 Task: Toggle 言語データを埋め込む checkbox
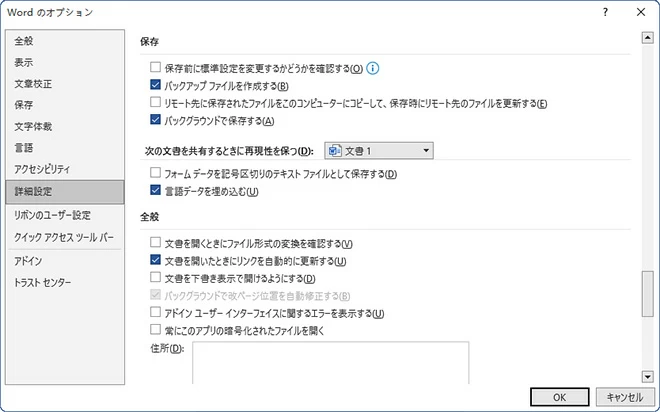click(155, 191)
